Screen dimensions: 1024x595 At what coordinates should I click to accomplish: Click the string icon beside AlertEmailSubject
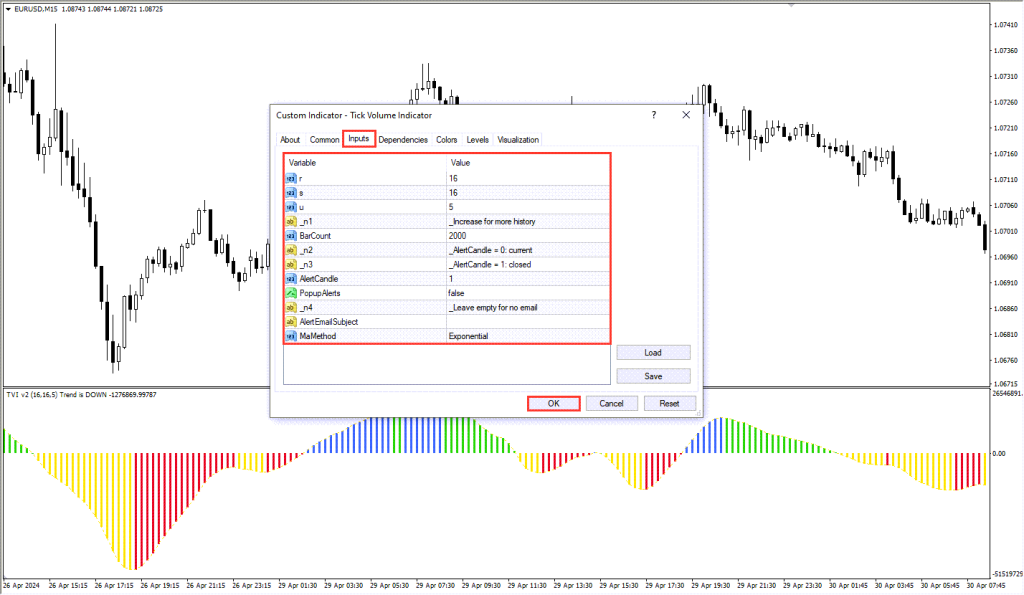(x=291, y=322)
